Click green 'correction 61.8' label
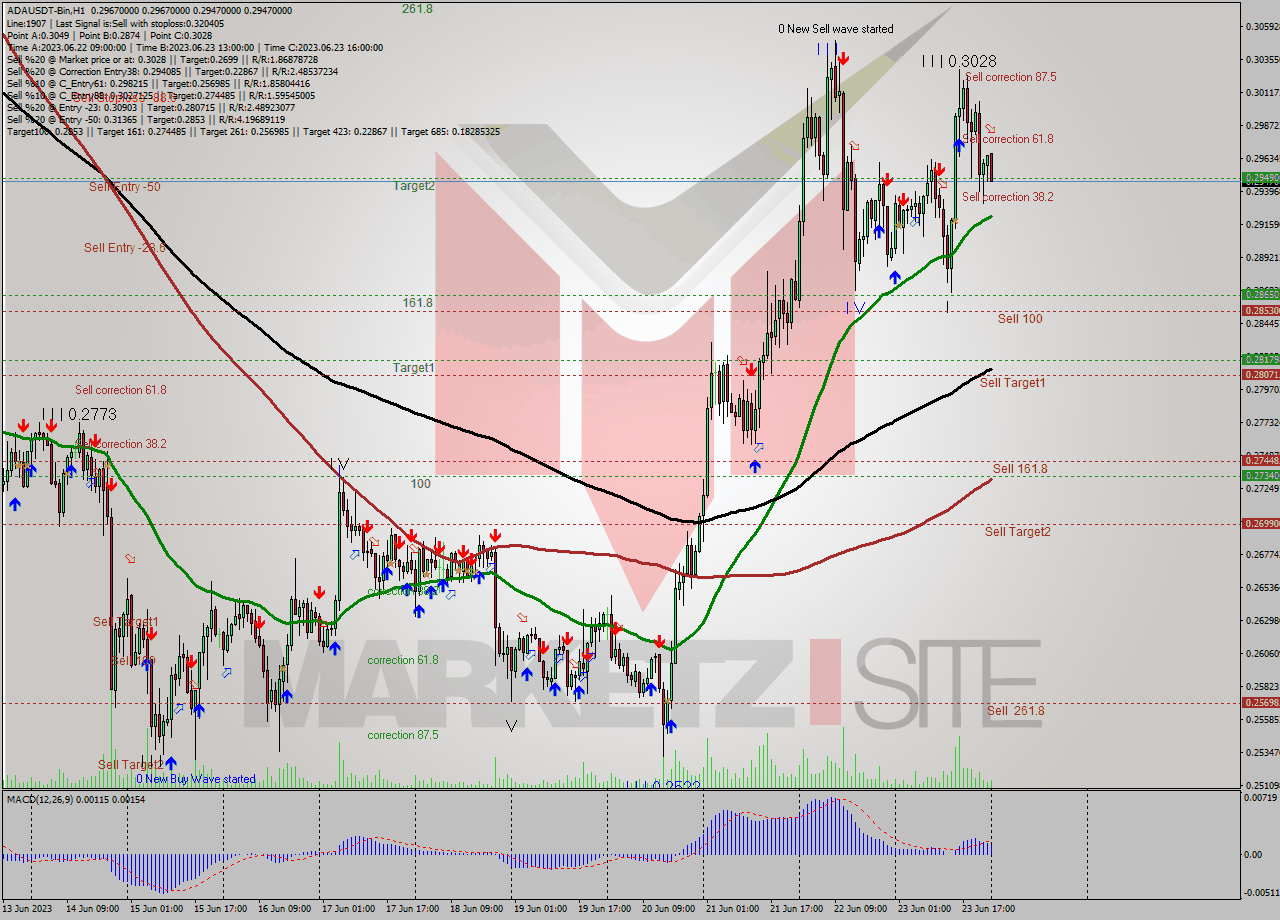The width and height of the screenshot is (1280, 920). (403, 660)
